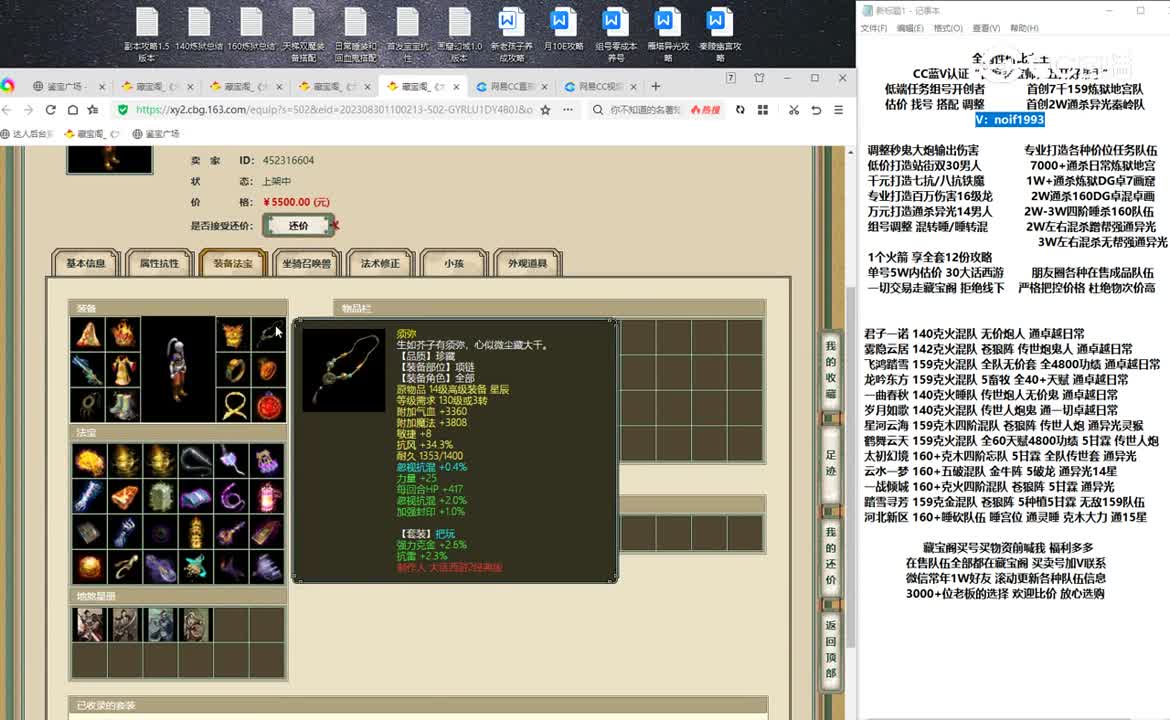Click the 组号零成本养号 desktop document
The height and width of the screenshot is (720, 1170).
tap(616, 34)
